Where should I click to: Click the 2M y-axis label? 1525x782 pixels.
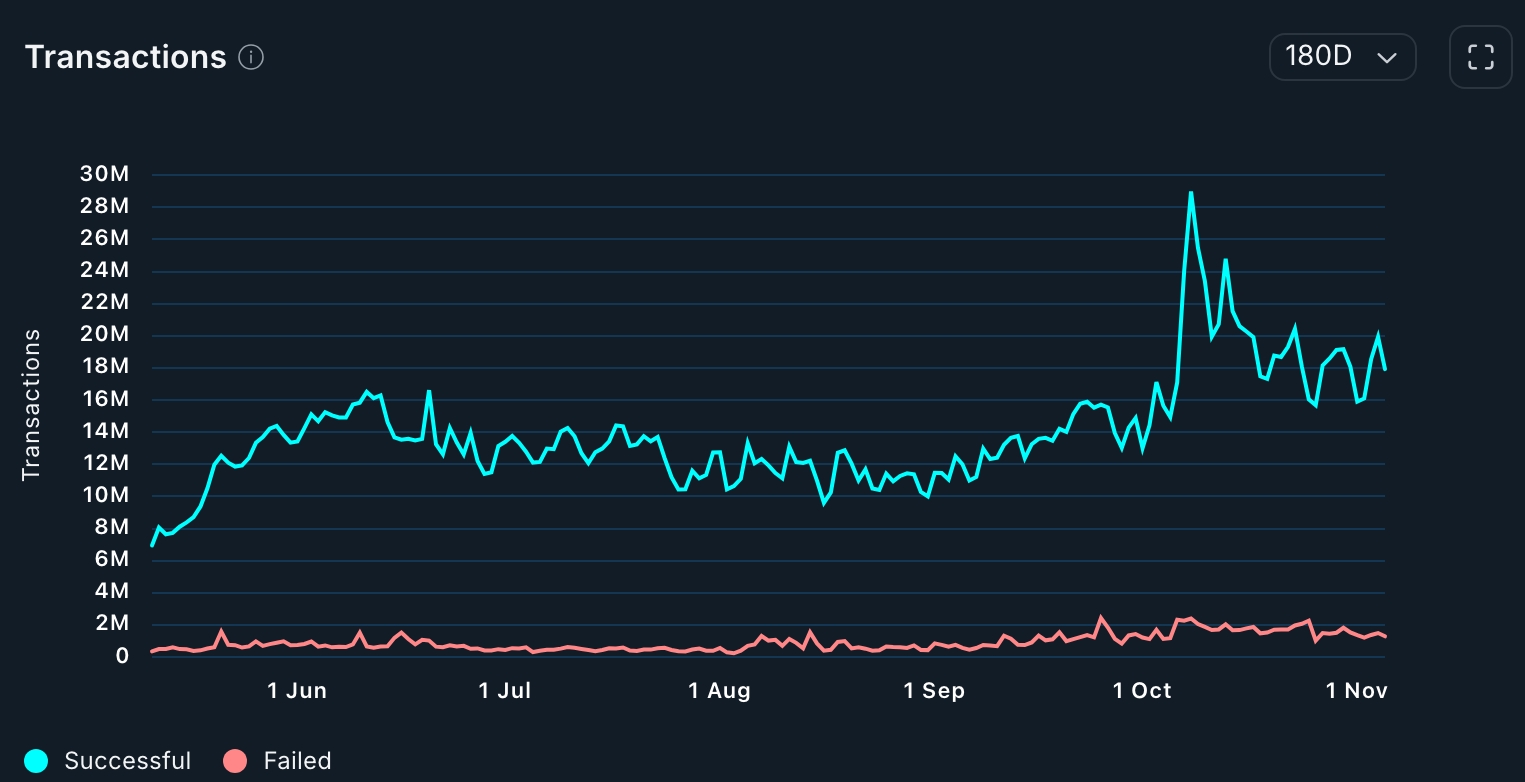[110, 624]
